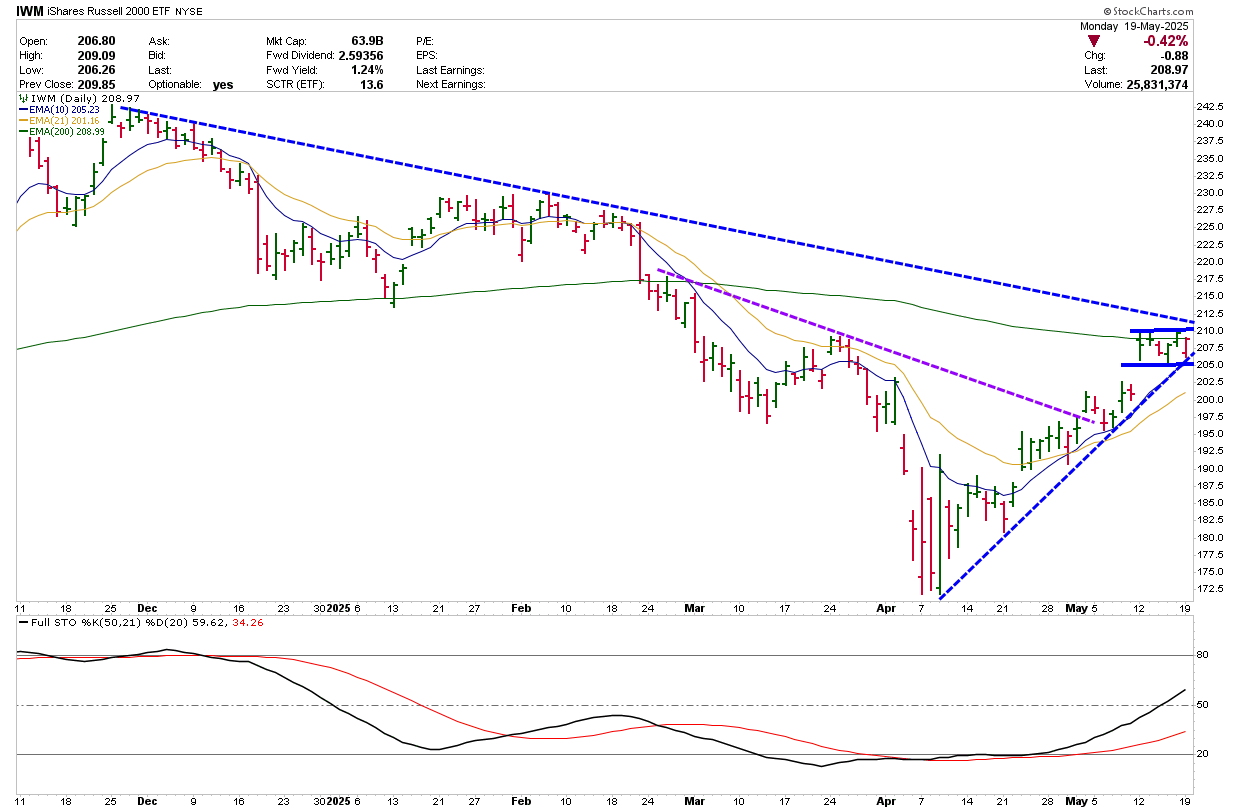Click the IWM (Daily) price legend label
Viewport: 1240px width, 810px height.
pos(62,100)
